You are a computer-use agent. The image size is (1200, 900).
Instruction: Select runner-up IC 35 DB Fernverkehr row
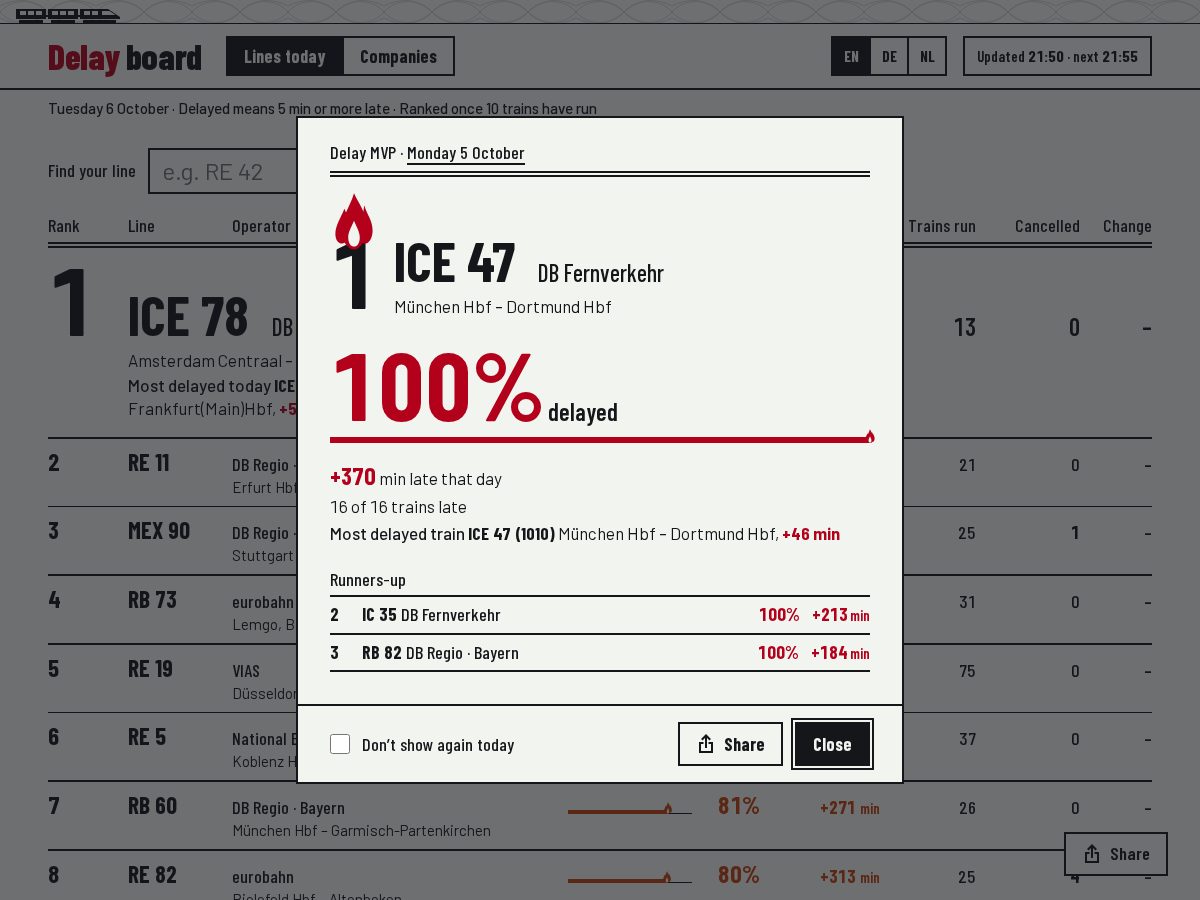click(x=600, y=615)
